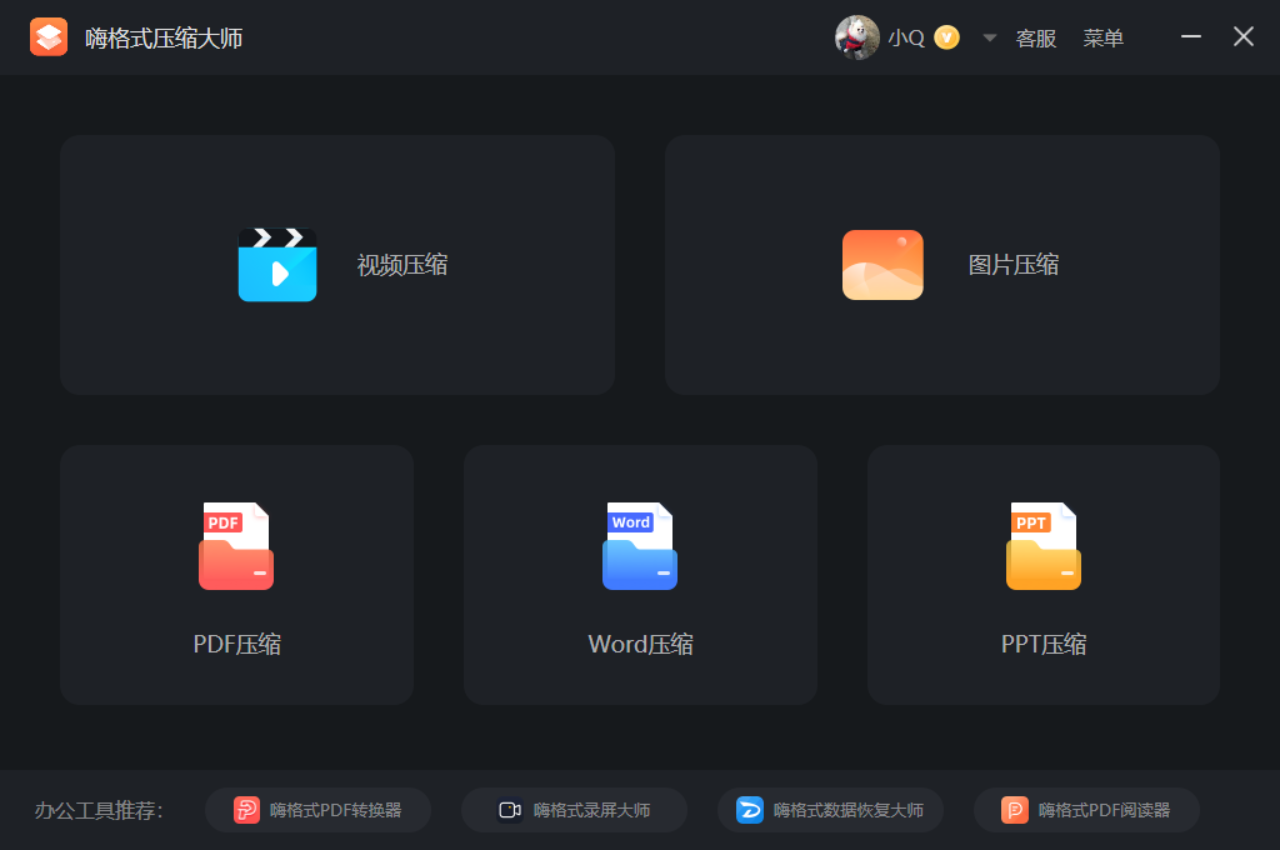
Task: Select the 图片压缩 label
Action: pyautogui.click(x=1013, y=265)
